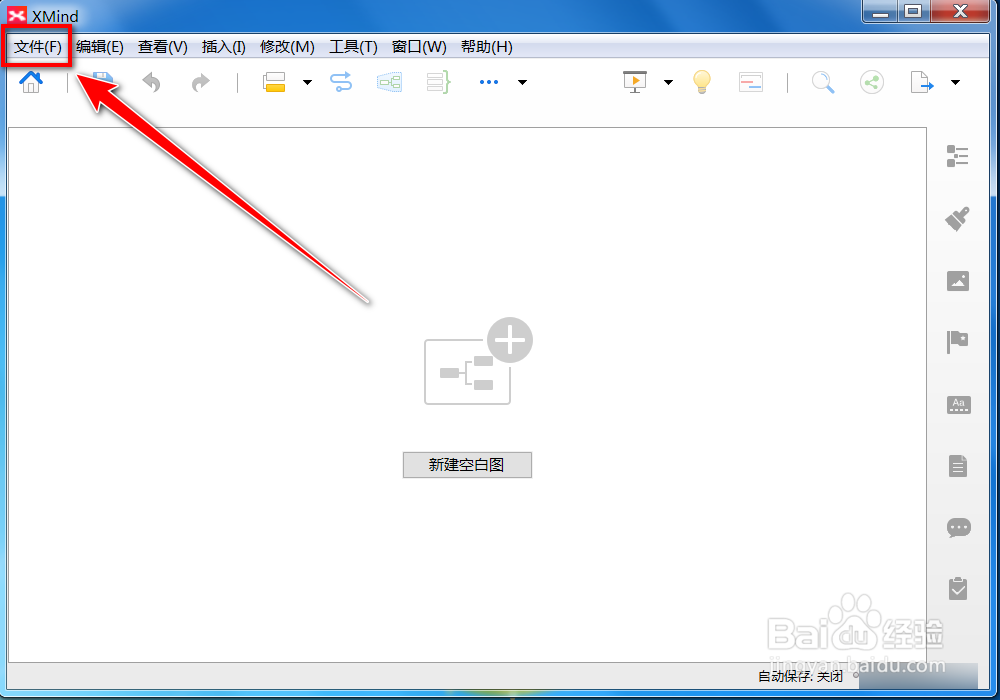Export the map with export icon

pyautogui.click(x=922, y=82)
